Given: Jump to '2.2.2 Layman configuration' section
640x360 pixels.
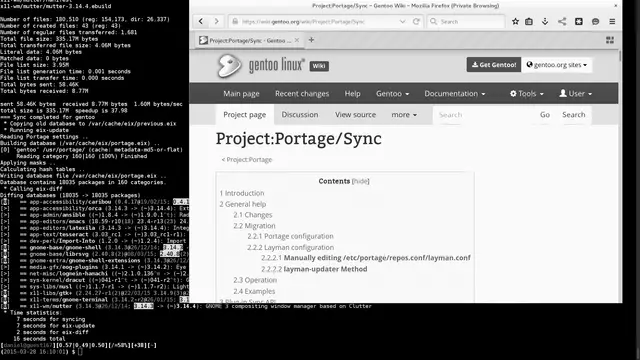Looking at the screenshot, I should [x=290, y=247].
